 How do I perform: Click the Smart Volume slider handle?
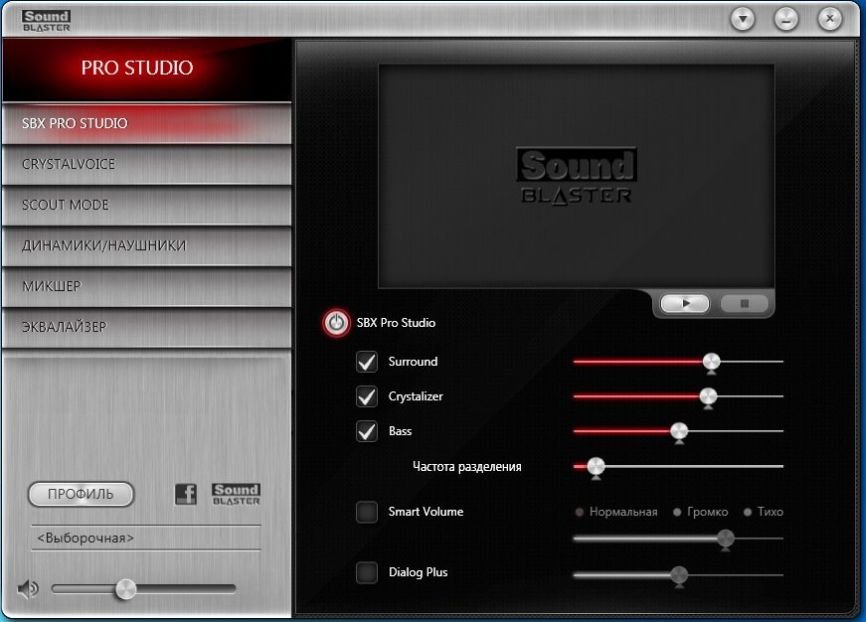(726, 539)
